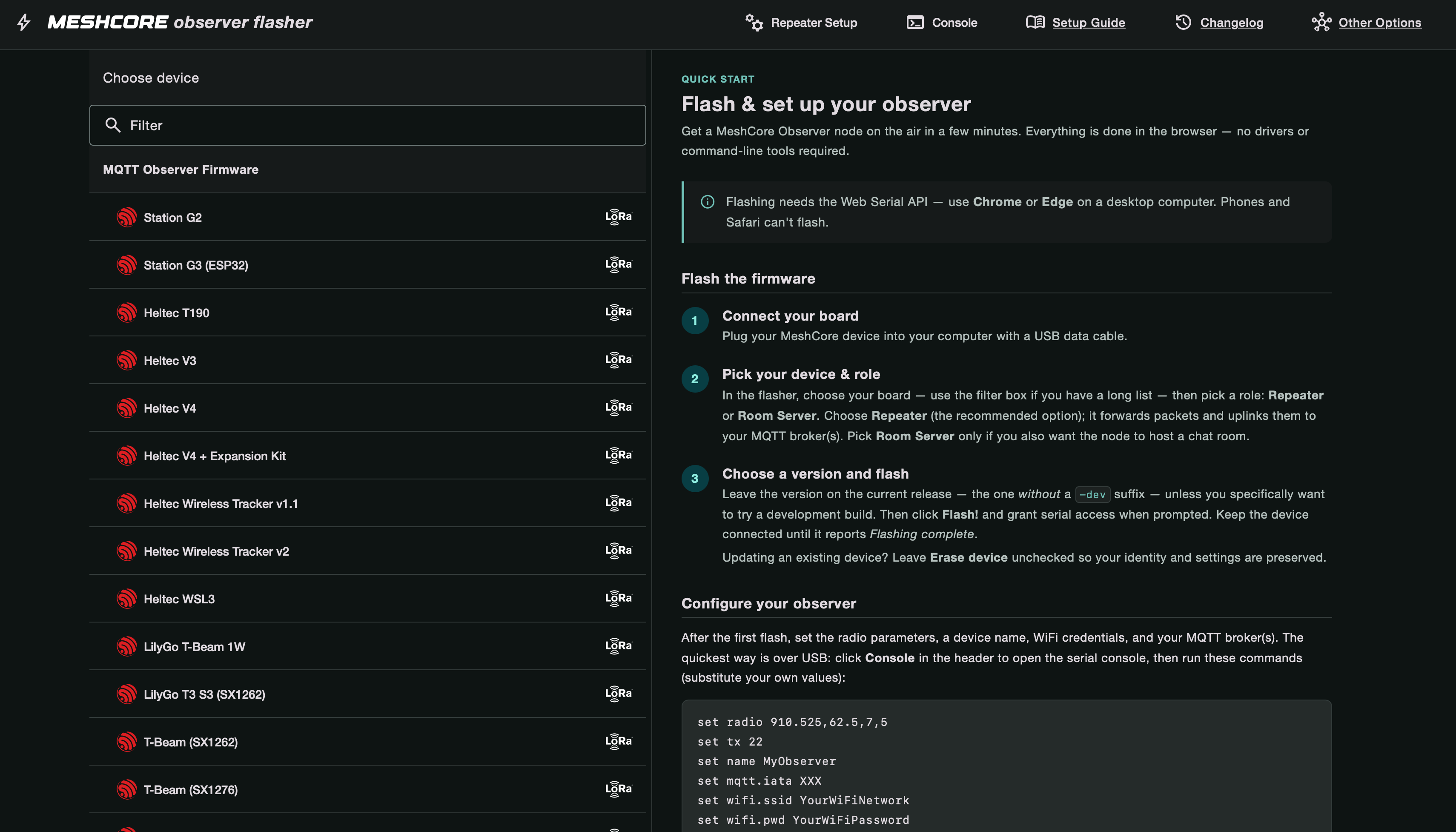Screen dimensions: 1456x832
Task: Click the set radio 910.525,62.5,7,5 command line
Action: pyautogui.click(x=792, y=722)
